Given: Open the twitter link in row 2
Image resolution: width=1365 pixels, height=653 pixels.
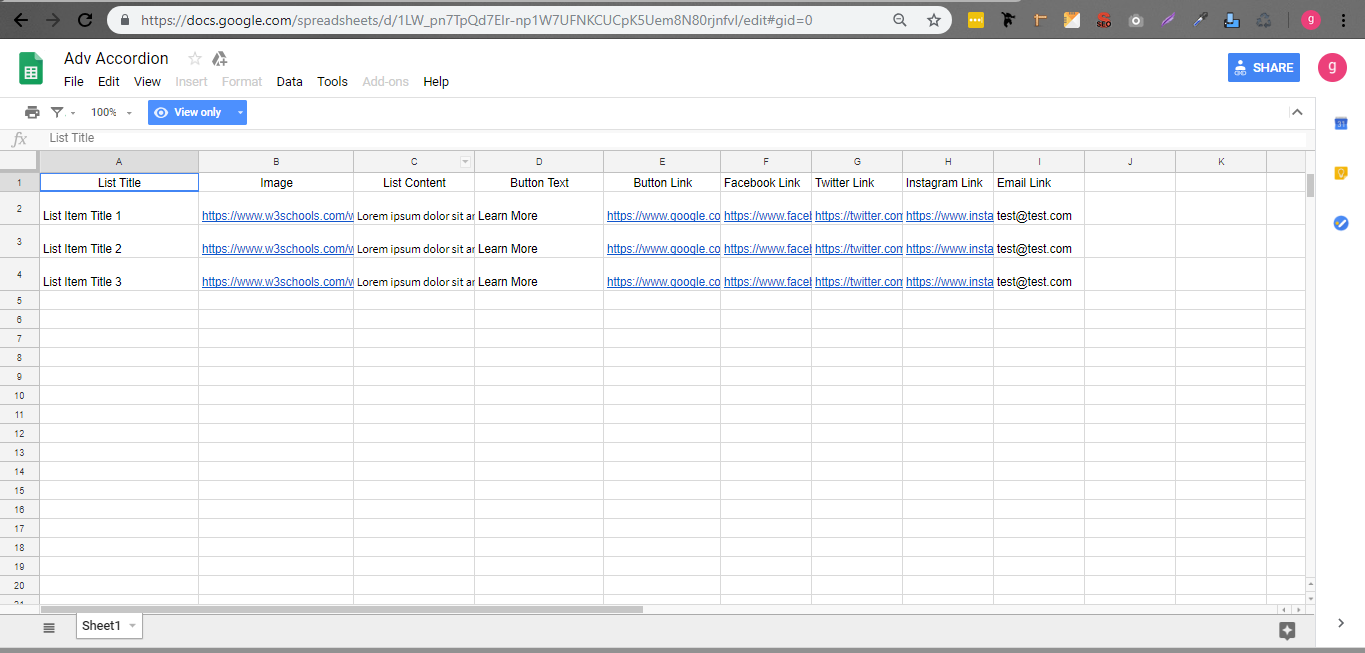Looking at the screenshot, I should [858, 216].
